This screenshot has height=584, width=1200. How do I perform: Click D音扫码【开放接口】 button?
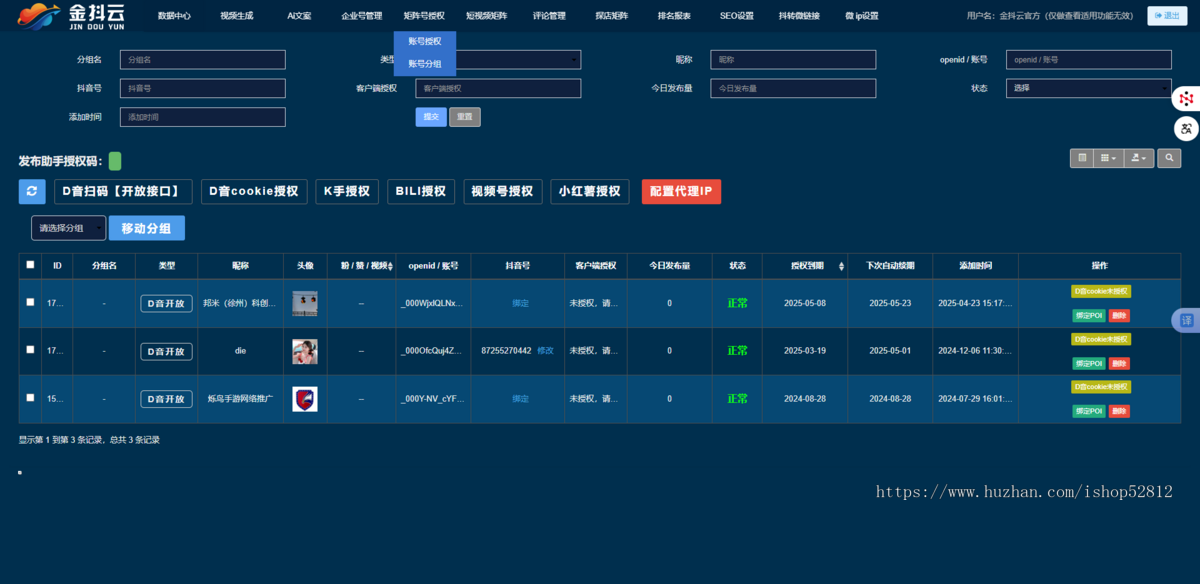123,191
